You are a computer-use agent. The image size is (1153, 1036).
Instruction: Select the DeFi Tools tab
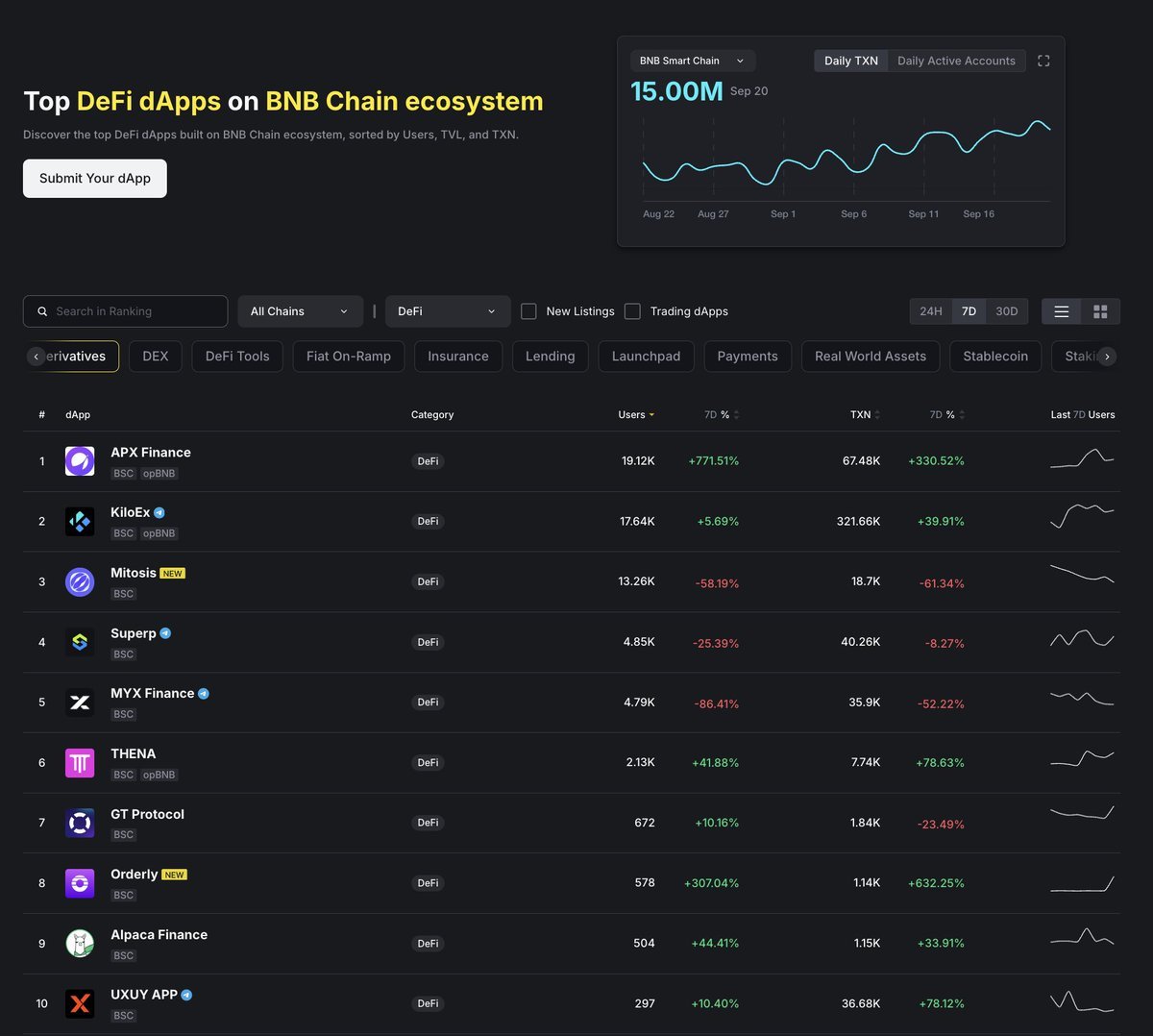tap(237, 357)
